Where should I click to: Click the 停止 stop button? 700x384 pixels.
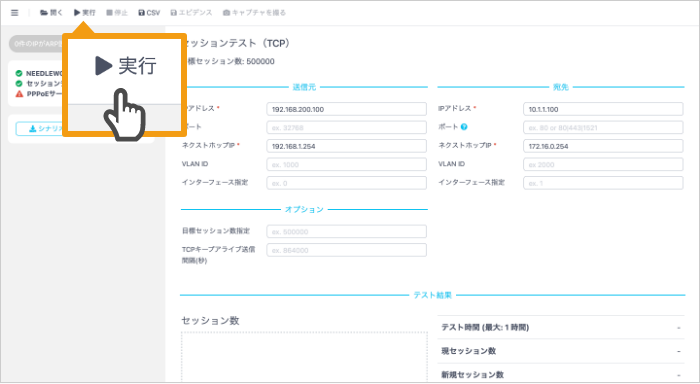click(117, 13)
